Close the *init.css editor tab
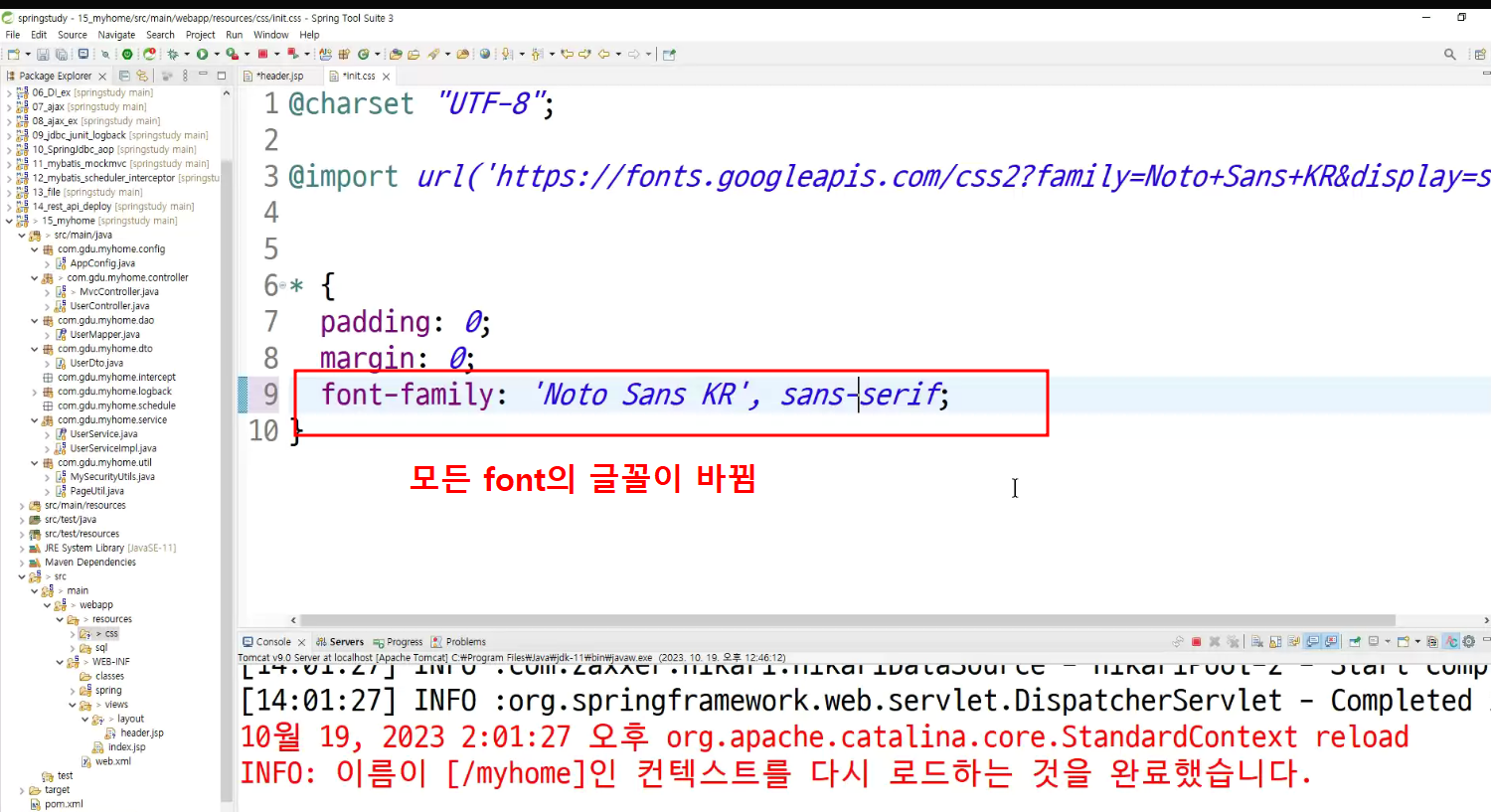Screen dimensions: 1491x812 (x=386, y=77)
